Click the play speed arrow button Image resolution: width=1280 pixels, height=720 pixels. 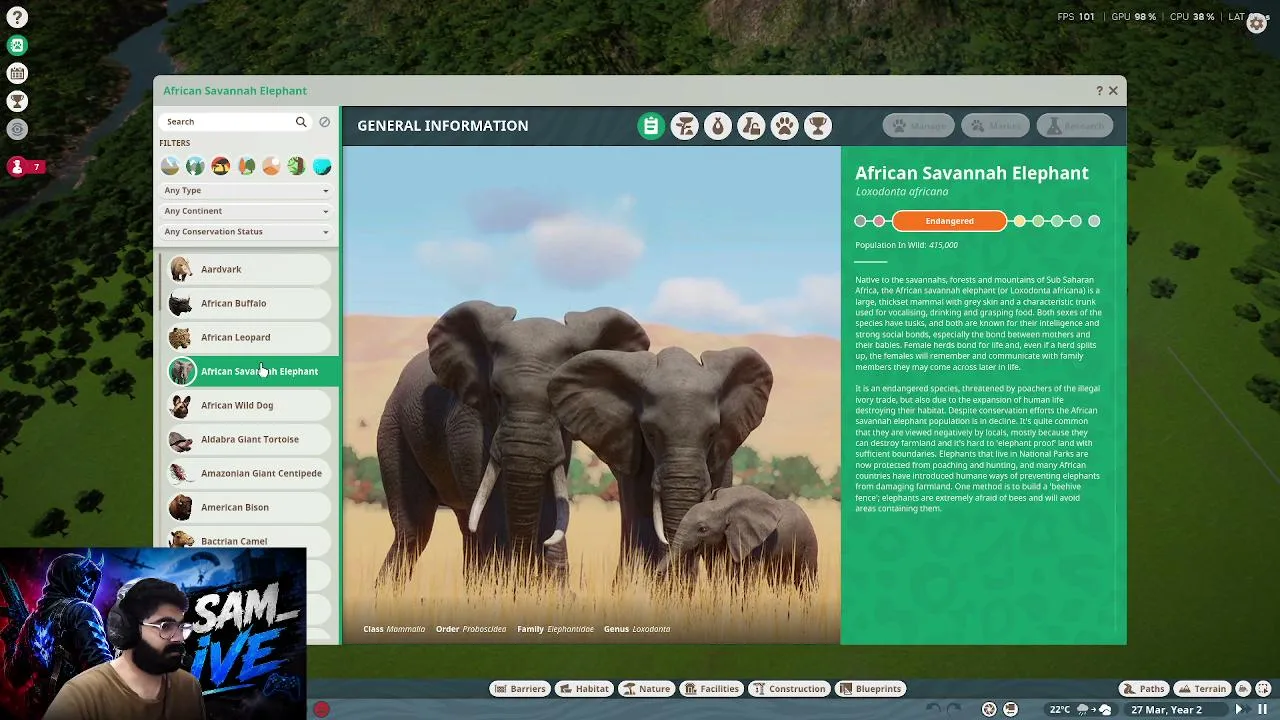point(1239,710)
